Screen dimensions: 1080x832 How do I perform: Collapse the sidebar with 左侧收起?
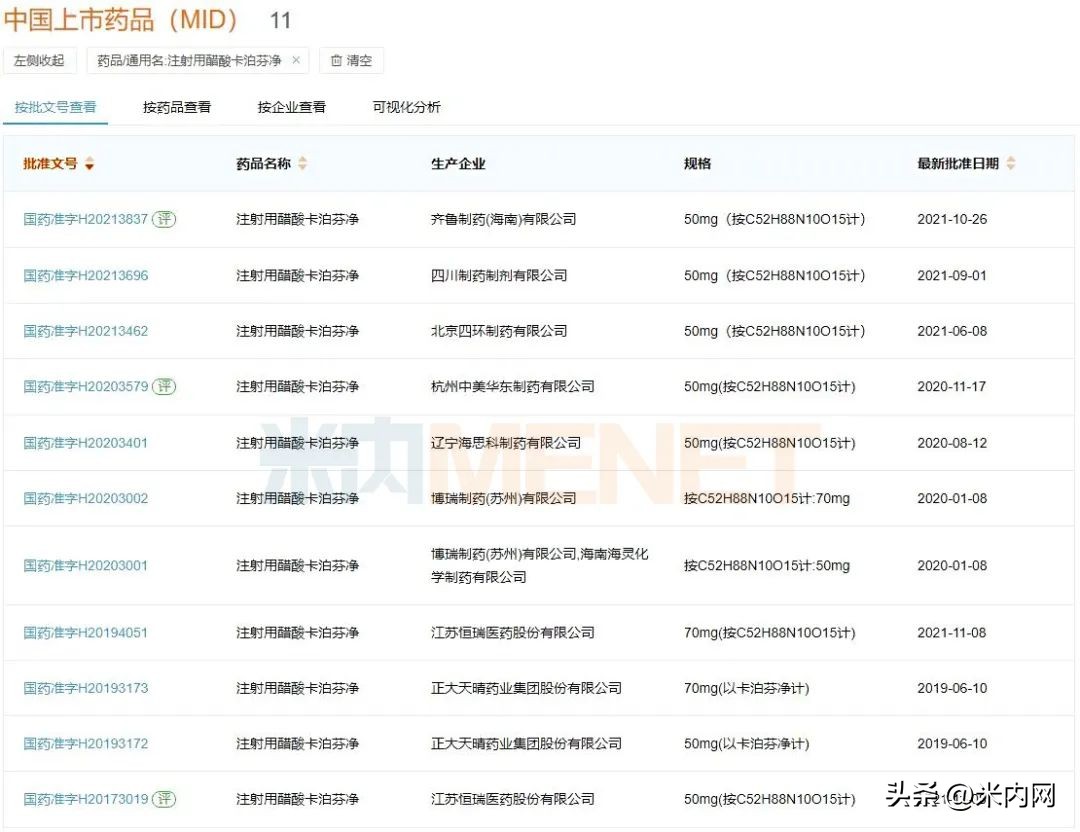[40, 60]
